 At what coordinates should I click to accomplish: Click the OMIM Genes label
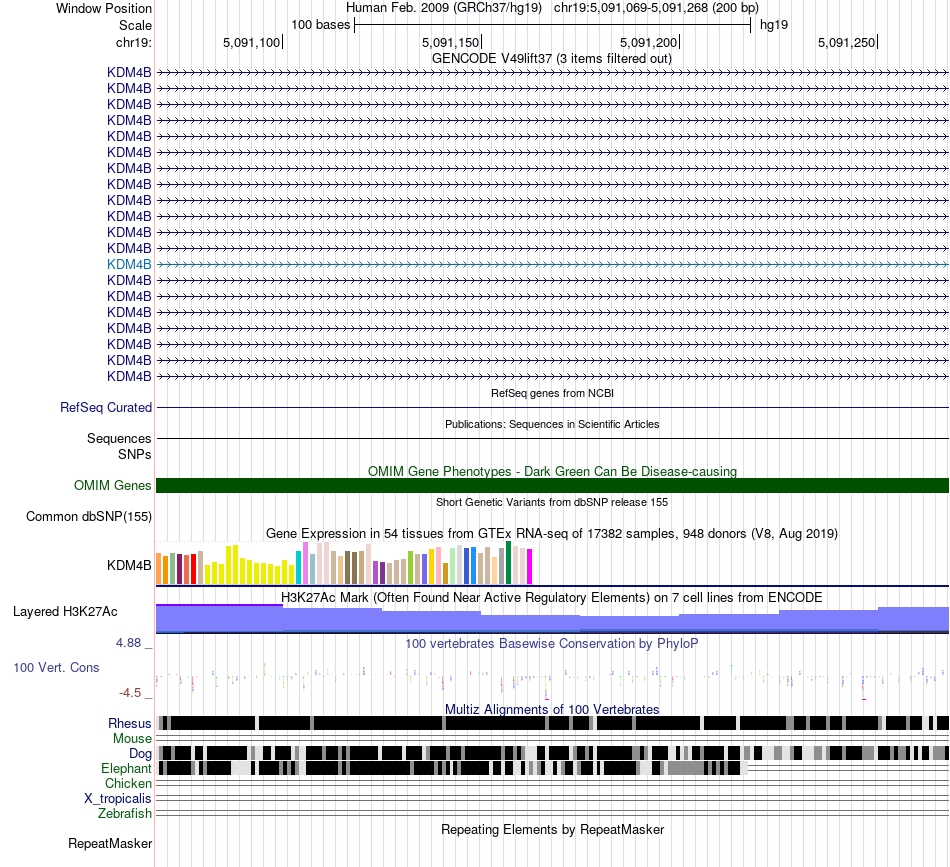[x=113, y=485]
